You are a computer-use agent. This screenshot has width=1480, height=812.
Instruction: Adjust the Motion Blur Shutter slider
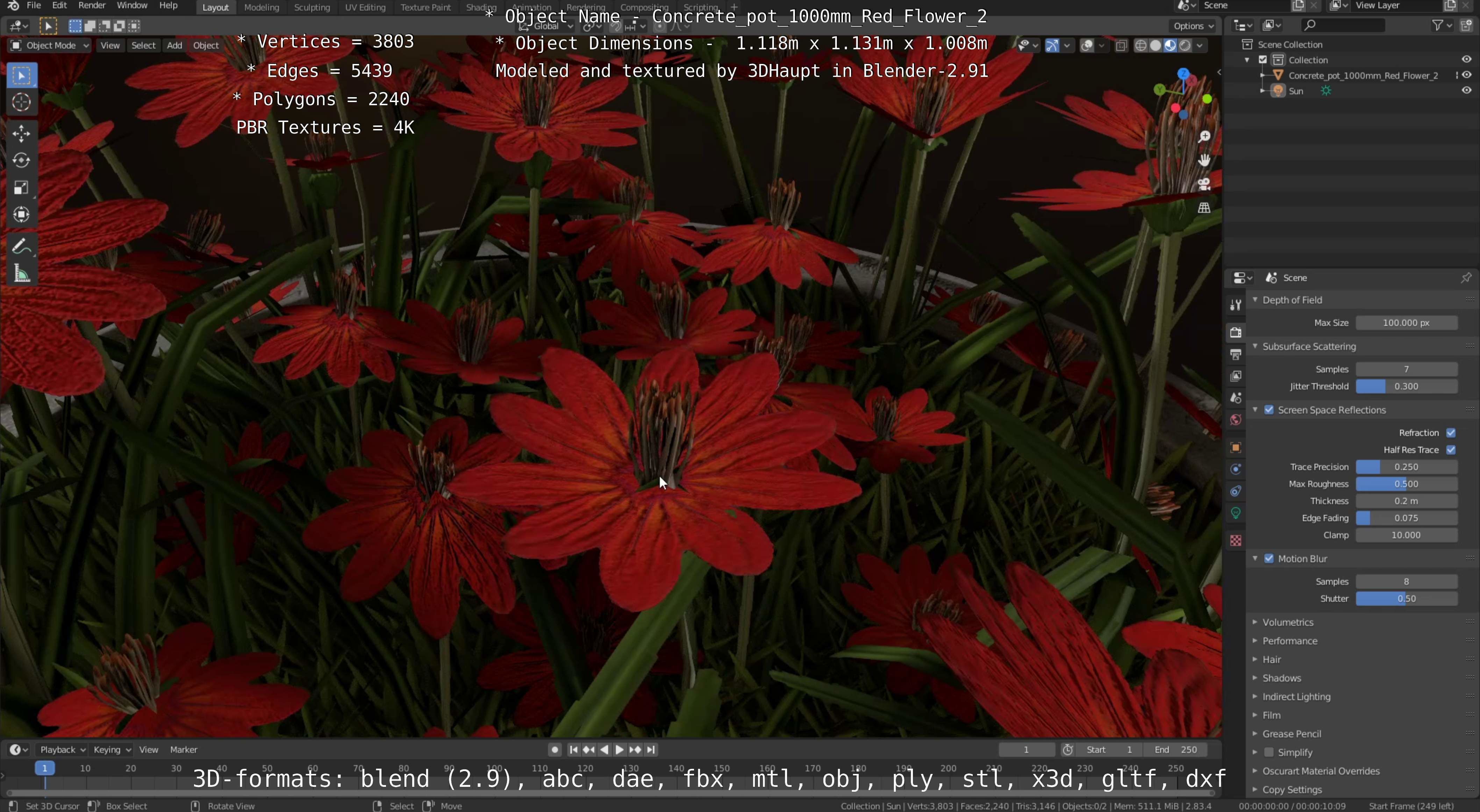click(x=1407, y=599)
